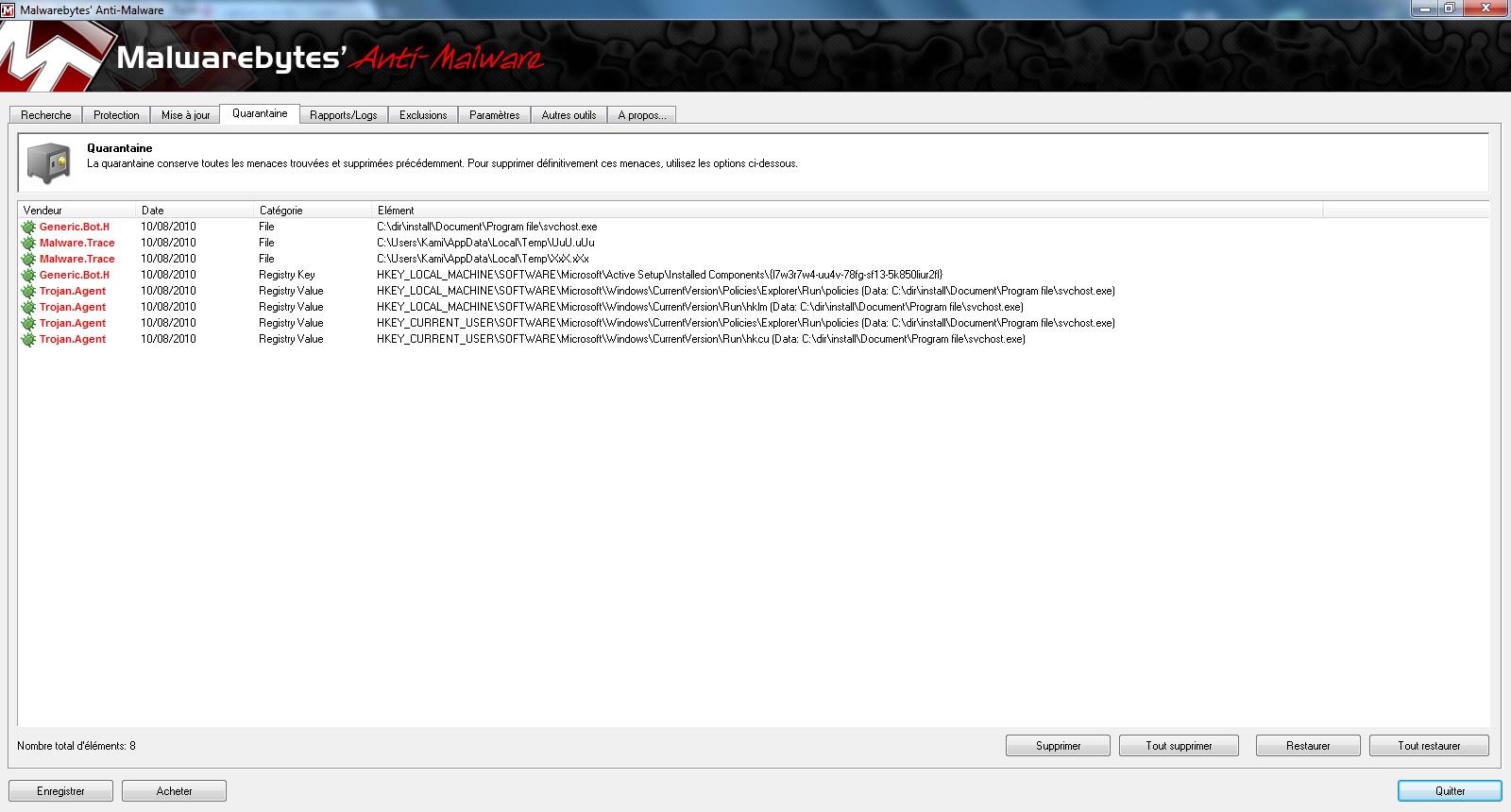Image resolution: width=1511 pixels, height=812 pixels.
Task: Open the Mise à jour tab
Action: tap(186, 115)
